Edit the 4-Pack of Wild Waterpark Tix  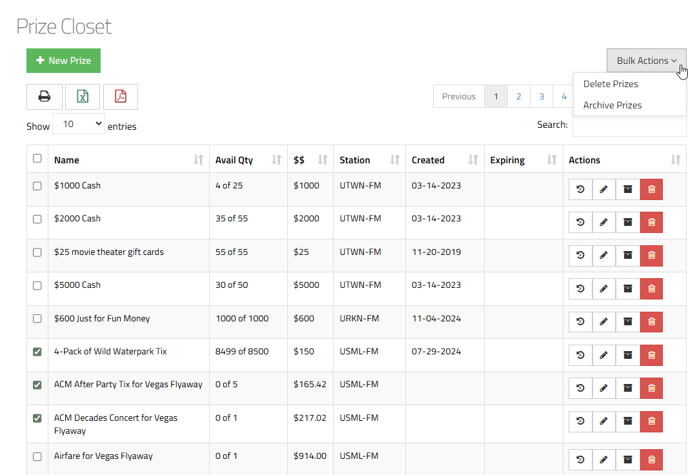pos(603,355)
